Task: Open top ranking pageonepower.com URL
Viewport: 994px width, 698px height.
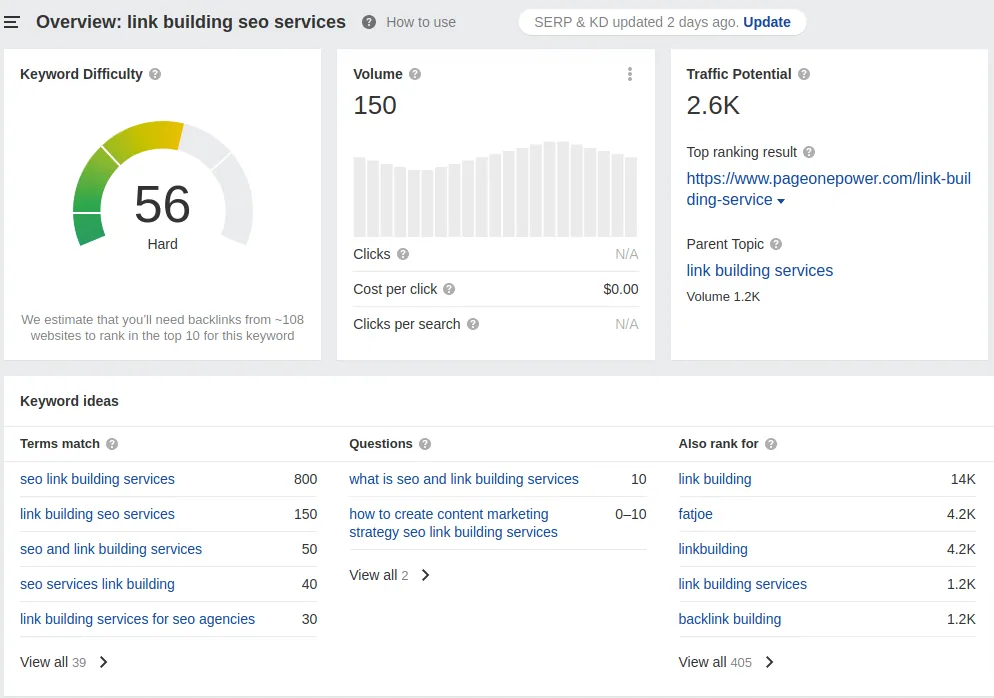Action: 828,189
